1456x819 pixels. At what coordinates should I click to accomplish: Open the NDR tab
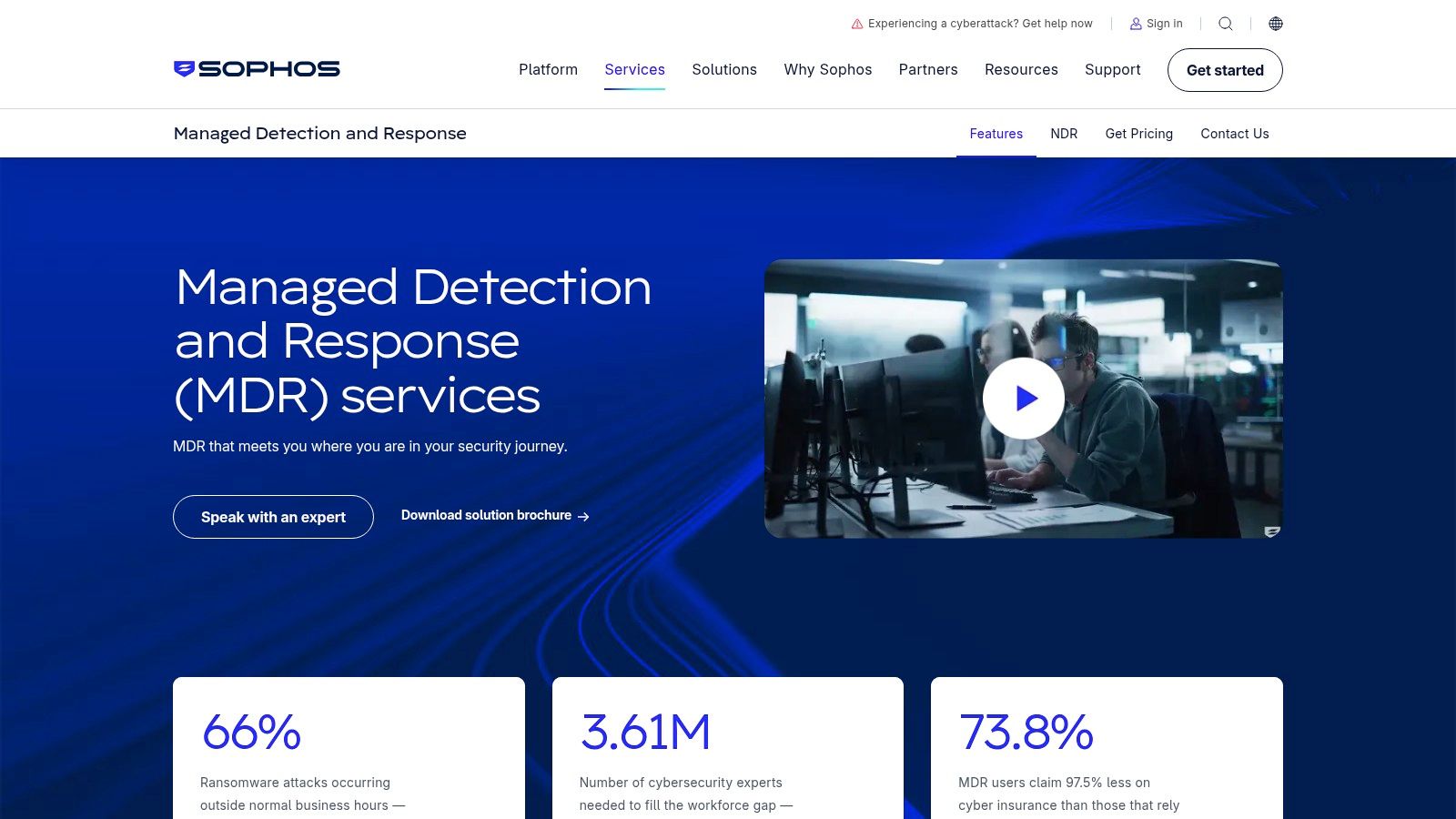click(x=1064, y=134)
